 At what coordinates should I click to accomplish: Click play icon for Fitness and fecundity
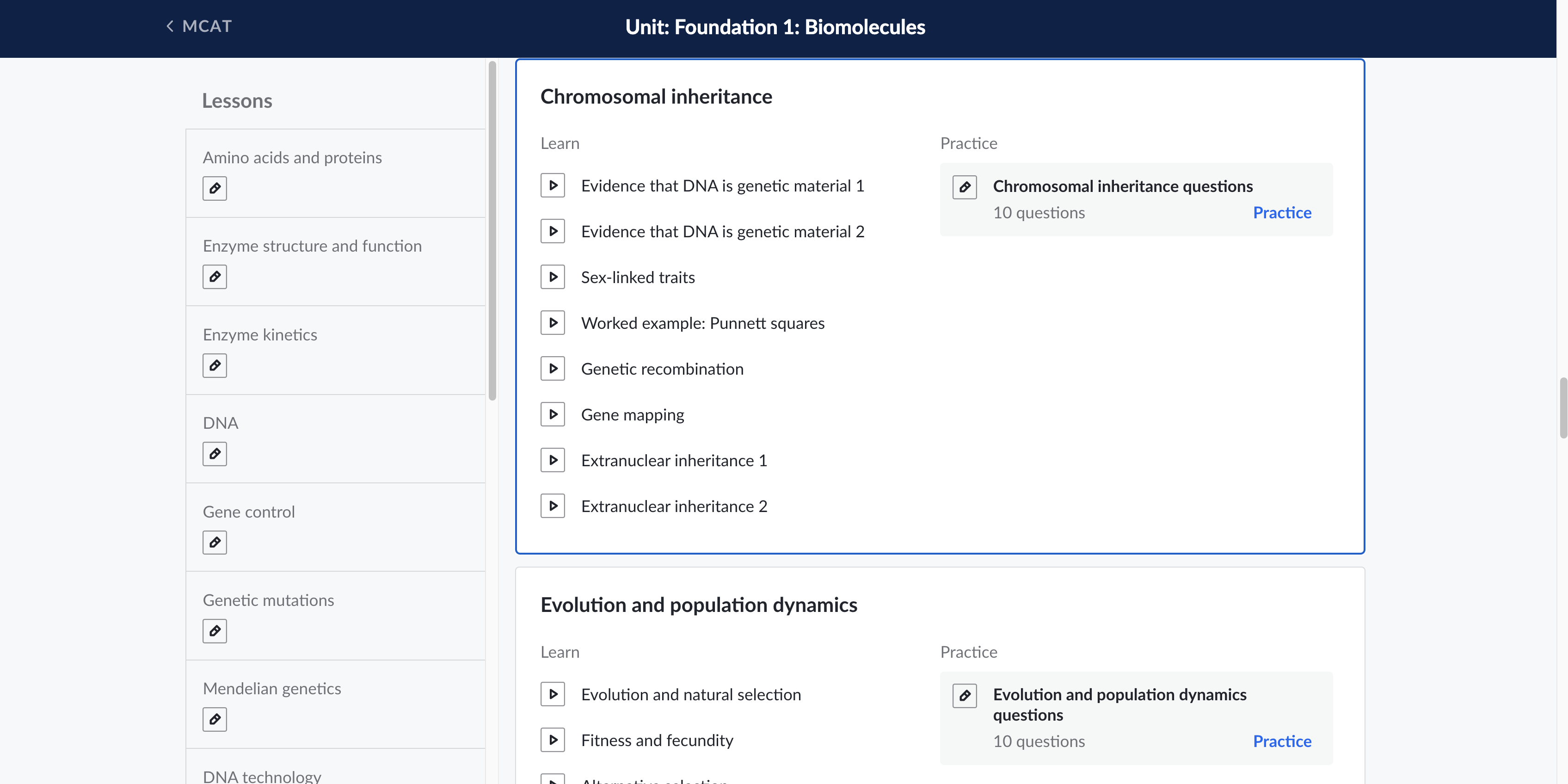[x=552, y=740]
